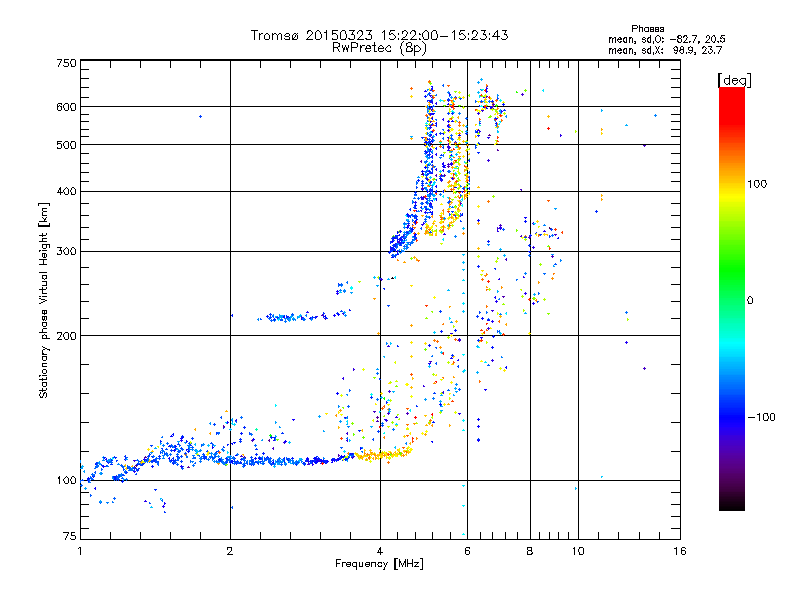Click the 'mean, sd,X: 98.9, 23.7' text
The image size is (800, 600).
(665, 50)
